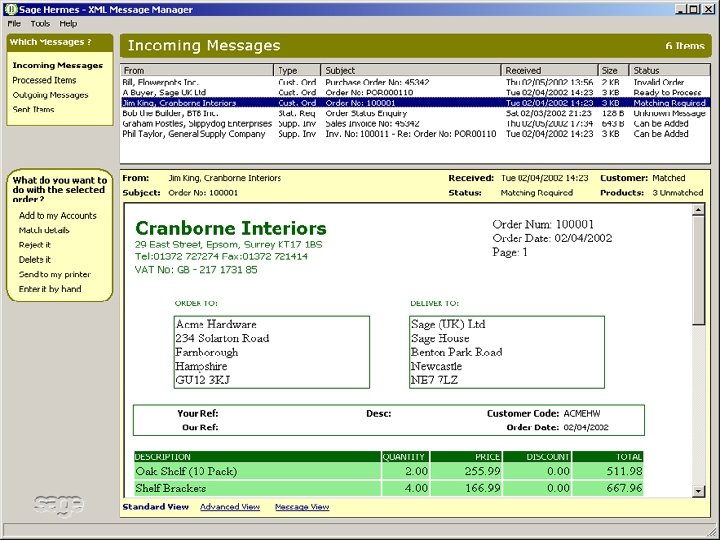Go to Sent Items

click(x=33, y=110)
